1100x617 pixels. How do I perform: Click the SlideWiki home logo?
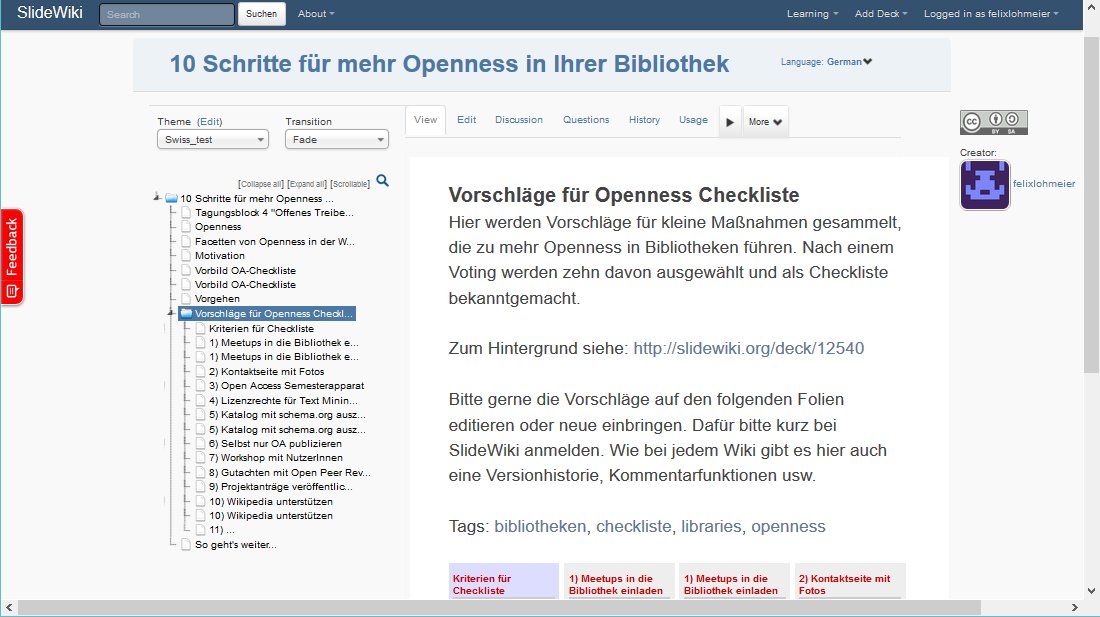50,13
